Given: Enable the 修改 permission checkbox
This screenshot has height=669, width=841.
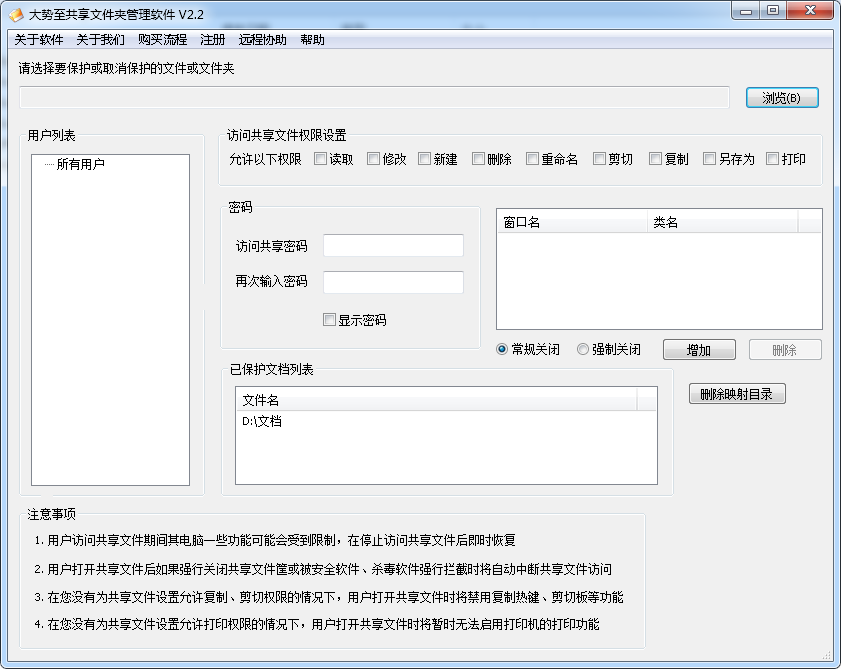Looking at the screenshot, I should pyautogui.click(x=374, y=159).
